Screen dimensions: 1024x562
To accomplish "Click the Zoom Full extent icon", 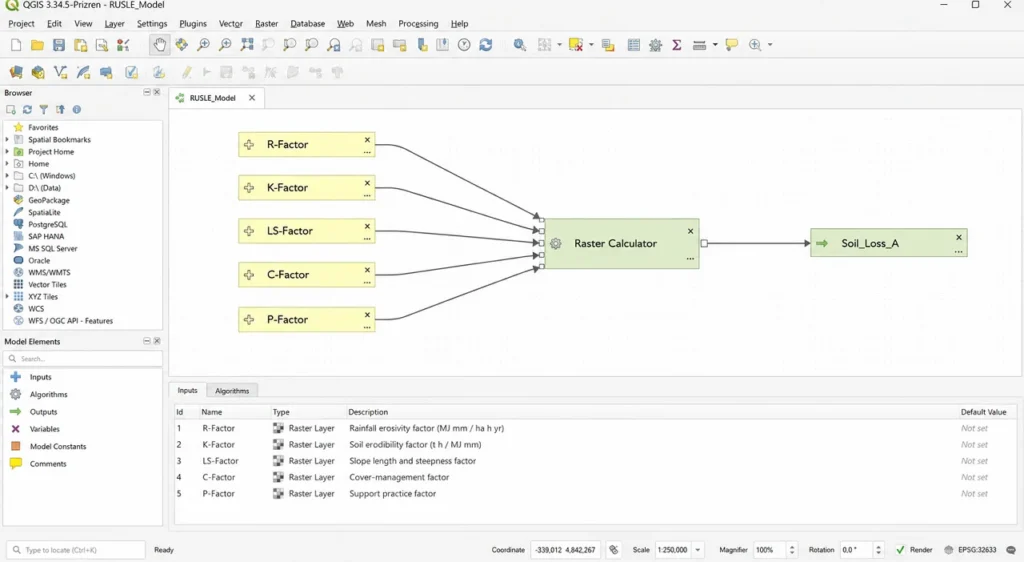I will [247, 45].
